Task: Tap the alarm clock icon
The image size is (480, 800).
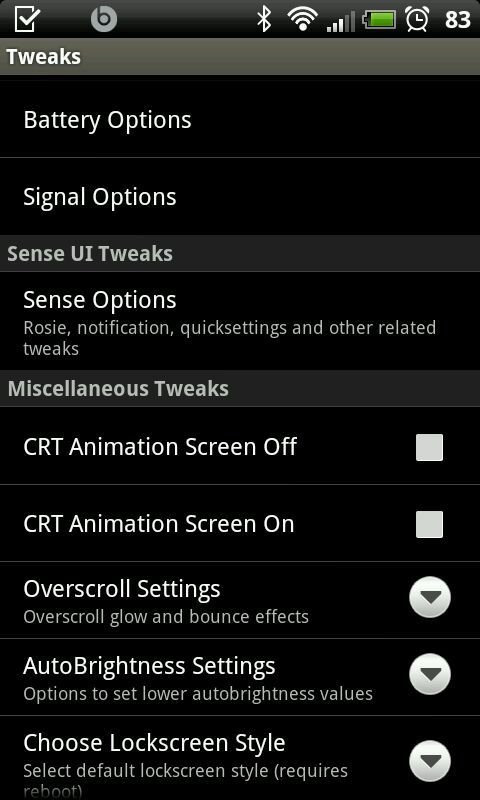Action: (417, 19)
